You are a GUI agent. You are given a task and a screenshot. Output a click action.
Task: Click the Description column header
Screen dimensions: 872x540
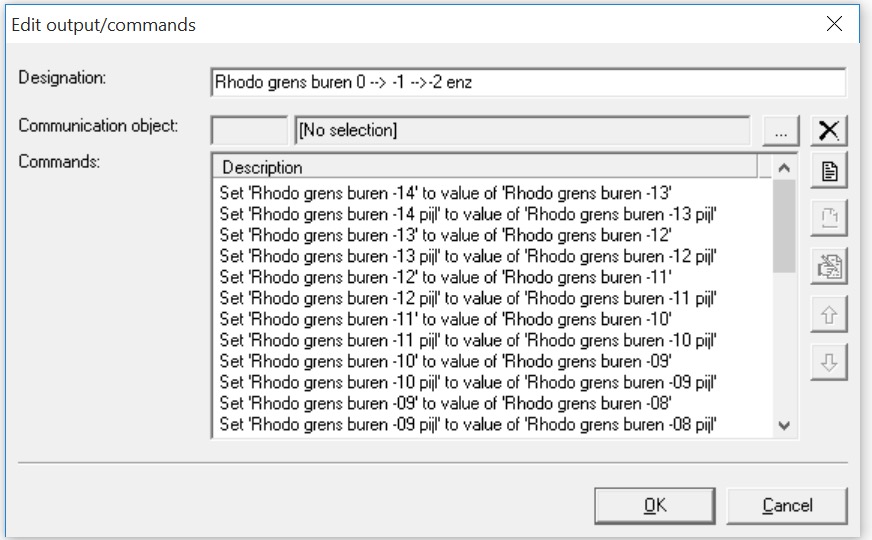pos(485,167)
